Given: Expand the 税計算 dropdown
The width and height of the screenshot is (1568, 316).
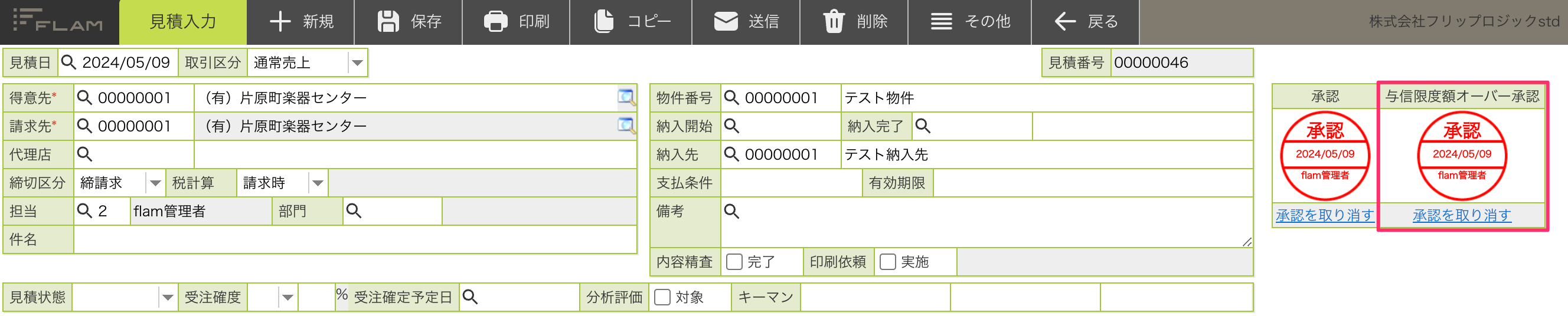Looking at the screenshot, I should (x=318, y=183).
